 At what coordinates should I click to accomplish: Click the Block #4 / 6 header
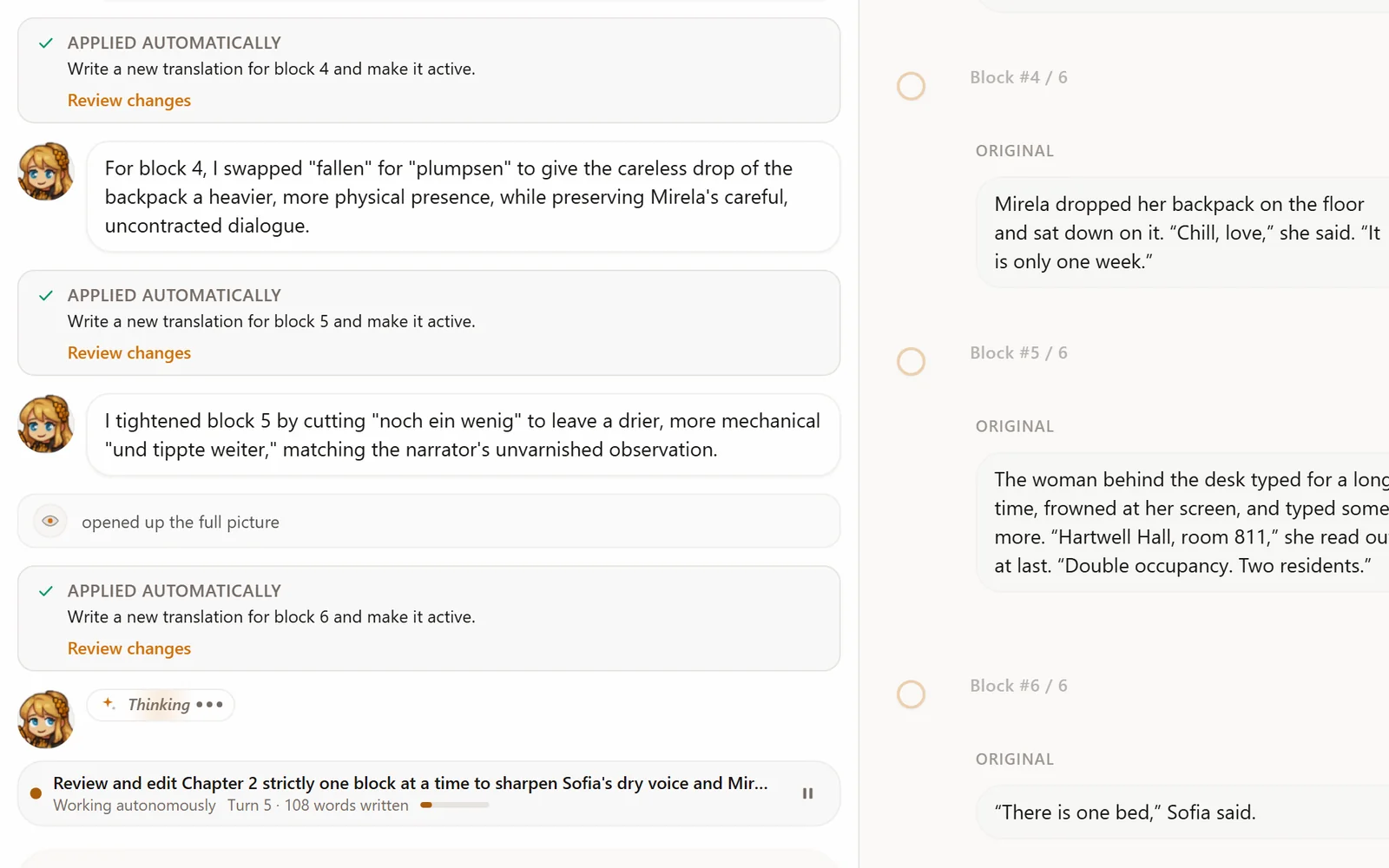(x=1018, y=77)
